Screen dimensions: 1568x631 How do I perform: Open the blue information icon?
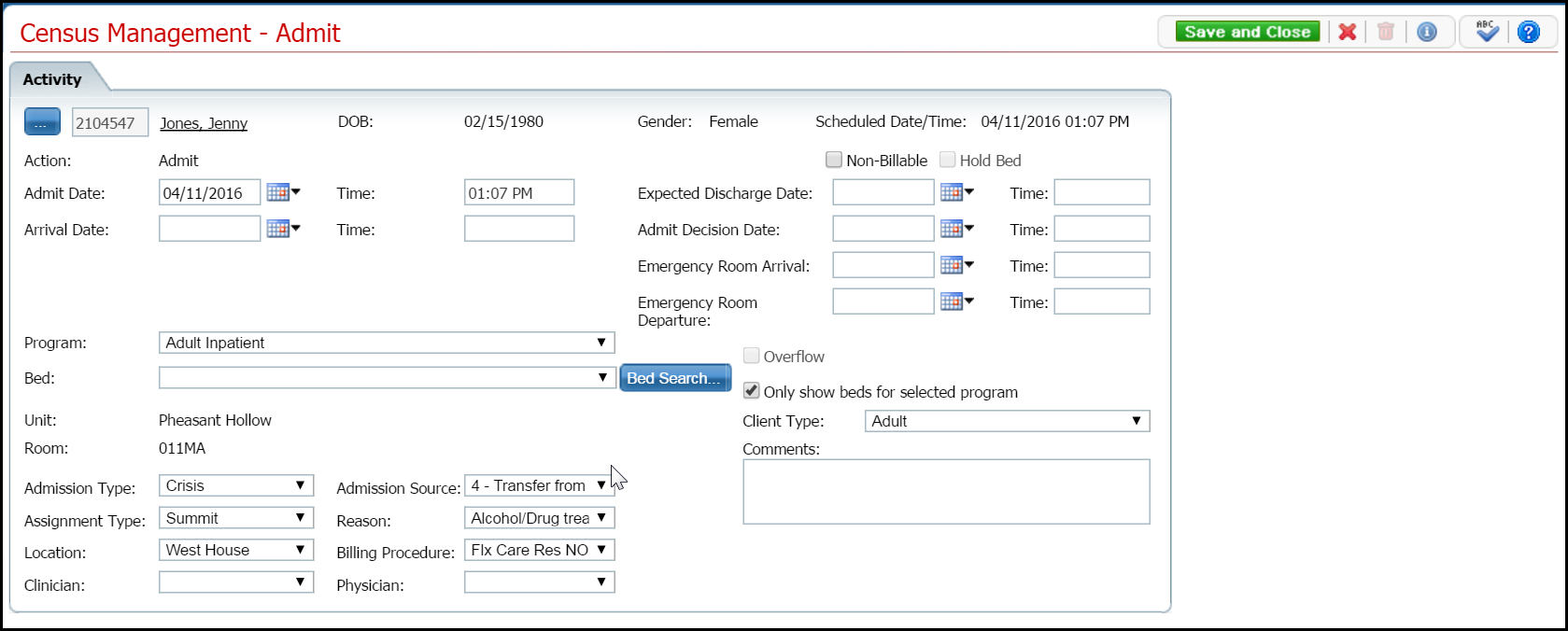tap(1426, 32)
